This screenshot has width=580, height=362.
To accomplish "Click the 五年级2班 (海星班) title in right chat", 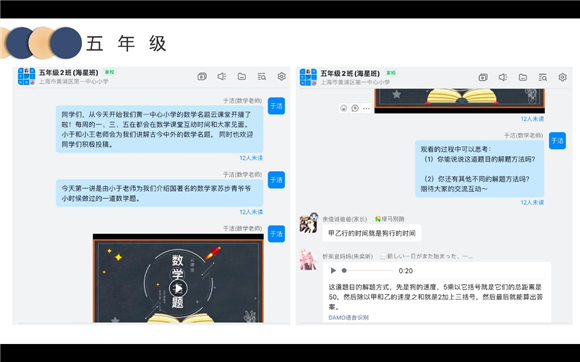I will 350,73.
